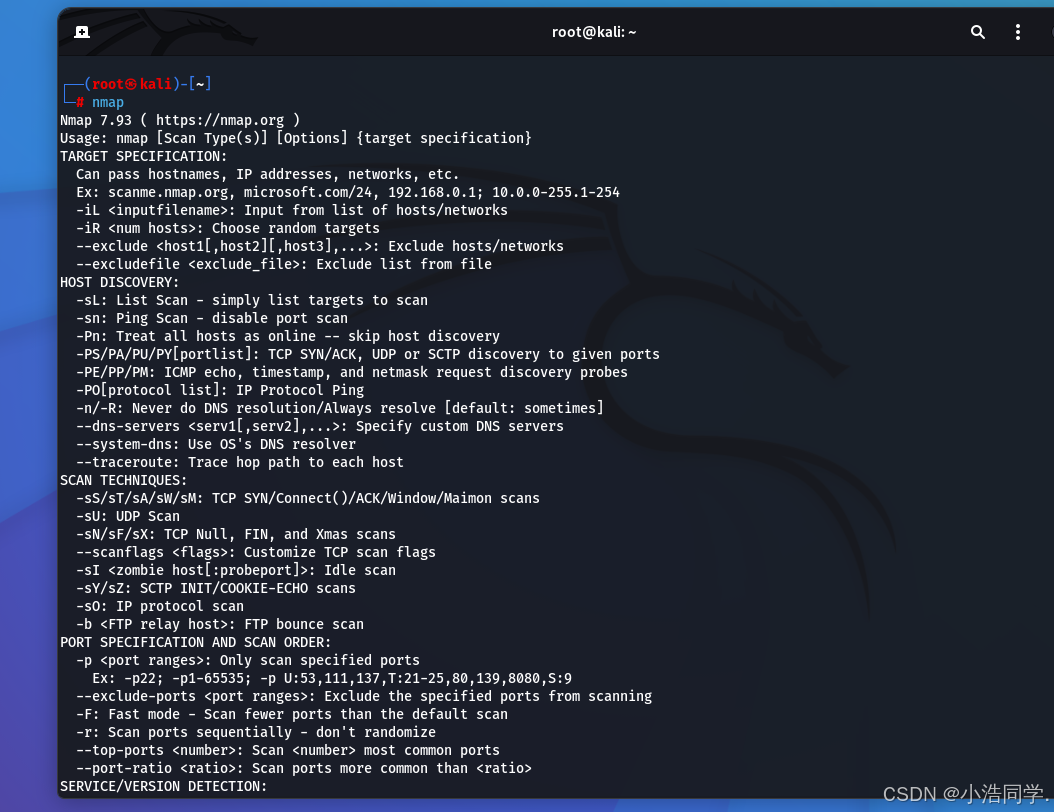Image resolution: width=1054 pixels, height=812 pixels.
Task: Click the -sS/sT/sA/sW/sM TCP scans line
Action: [308, 499]
